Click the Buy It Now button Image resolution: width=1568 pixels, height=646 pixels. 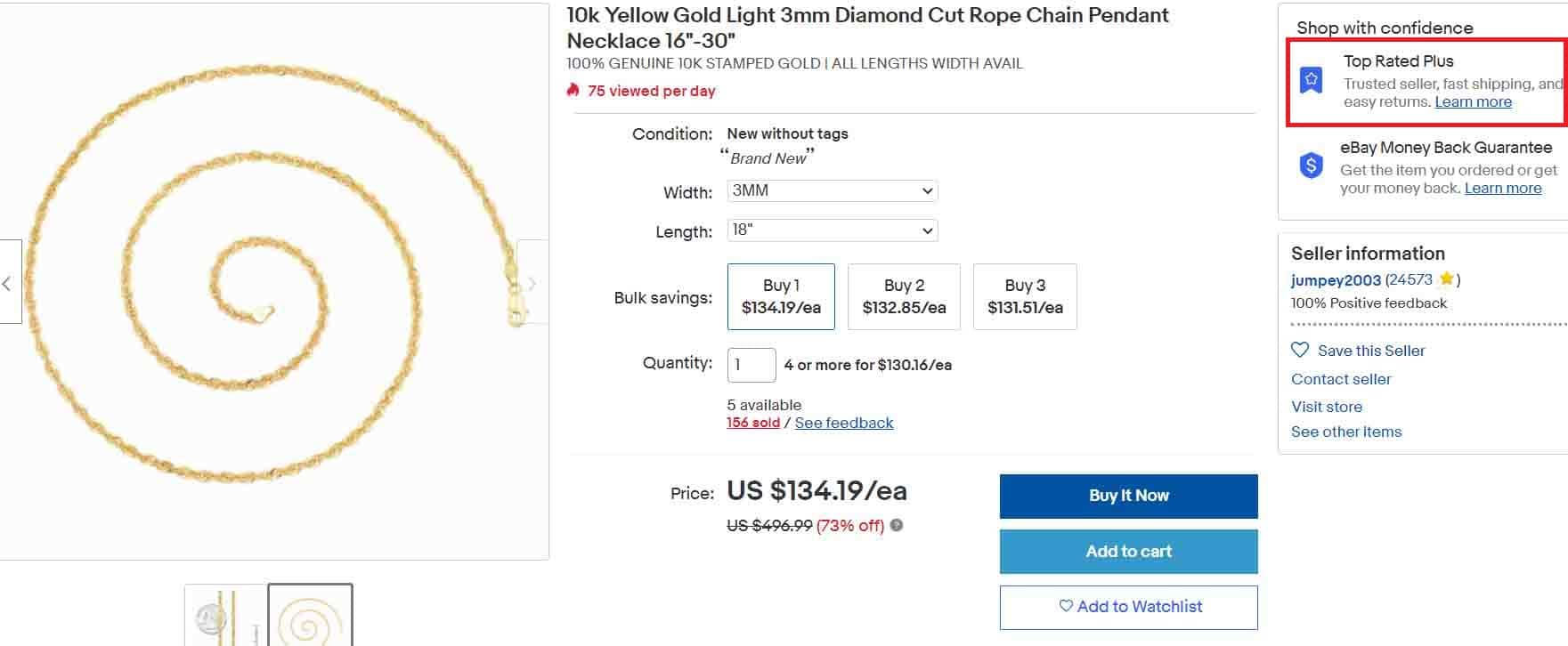click(1128, 496)
